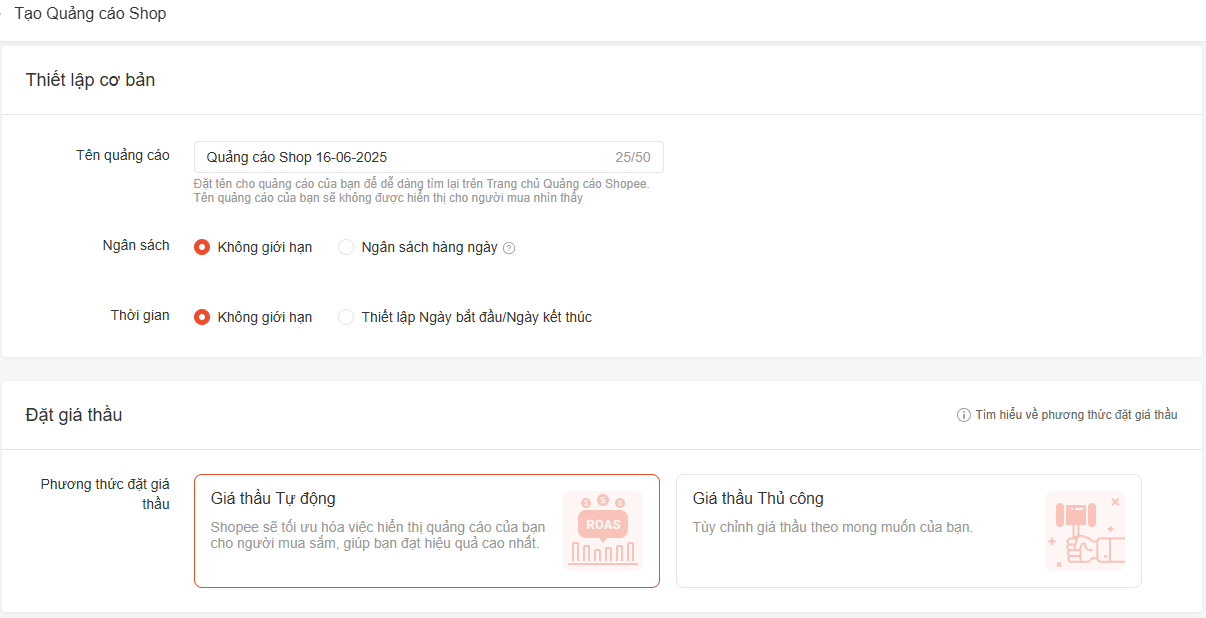Click the info icon before Tìm hiểu link

[964, 415]
